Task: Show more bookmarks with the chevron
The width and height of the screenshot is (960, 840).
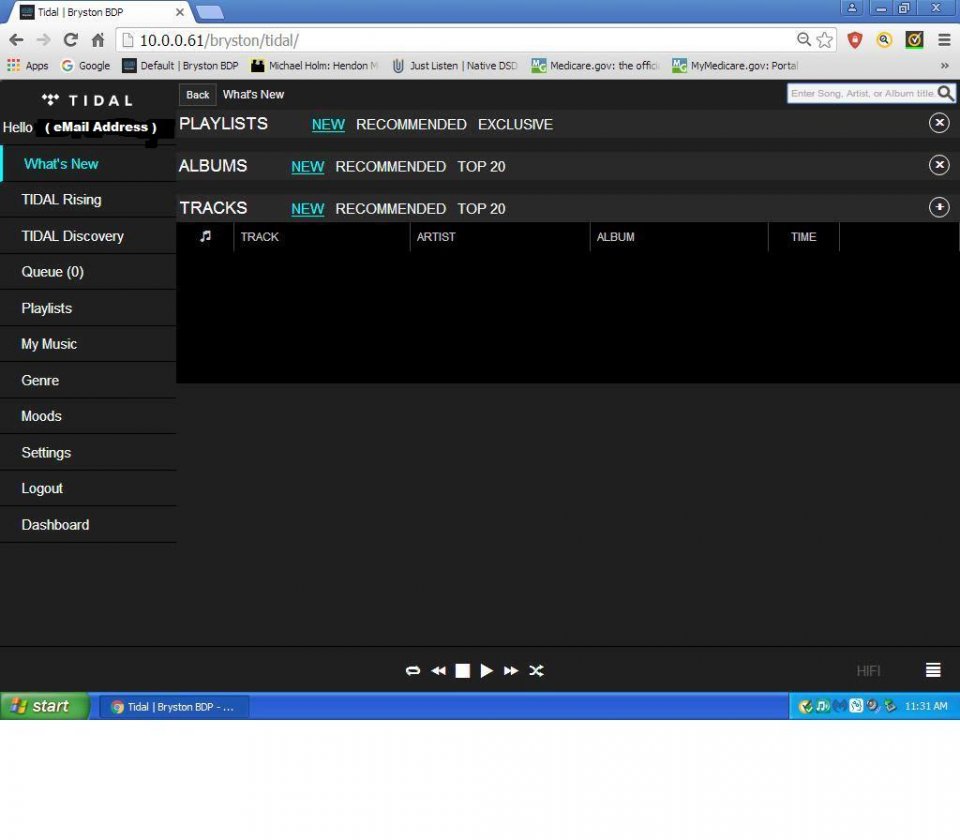Action: pos(945,66)
